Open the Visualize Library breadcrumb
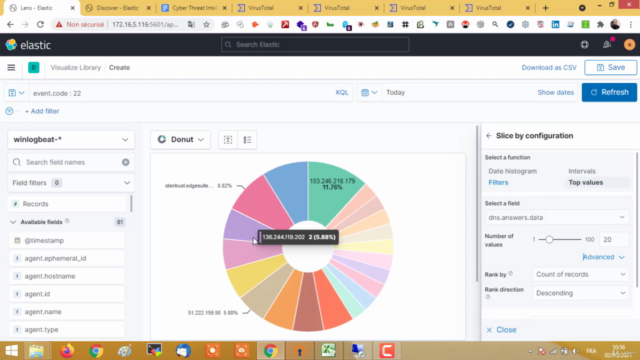Viewport: 640px width, 360px height. (x=76, y=67)
